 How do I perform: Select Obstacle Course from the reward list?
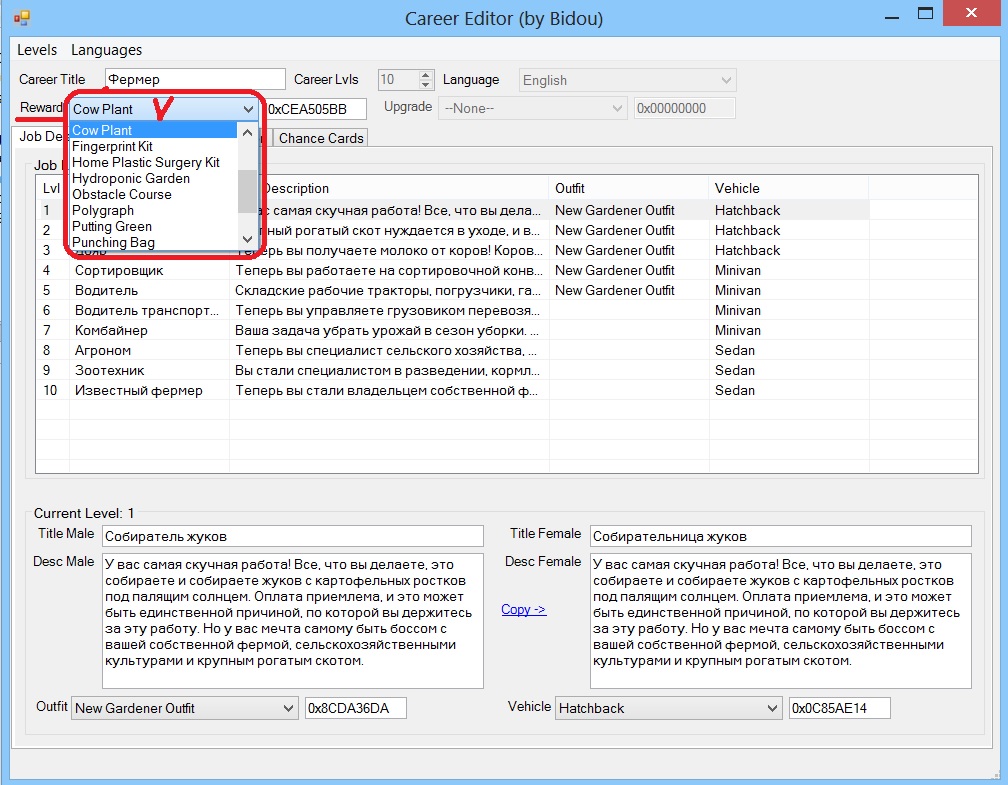(122, 194)
